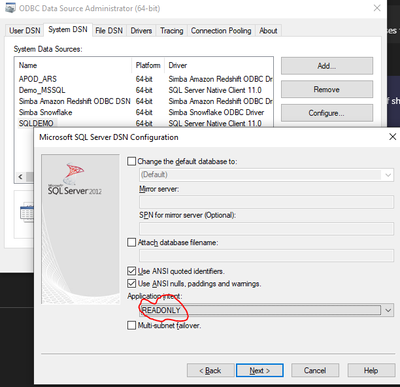Image resolution: width=400 pixels, height=387 pixels.
Task: Click the Mirror server input field
Action: tap(266, 202)
